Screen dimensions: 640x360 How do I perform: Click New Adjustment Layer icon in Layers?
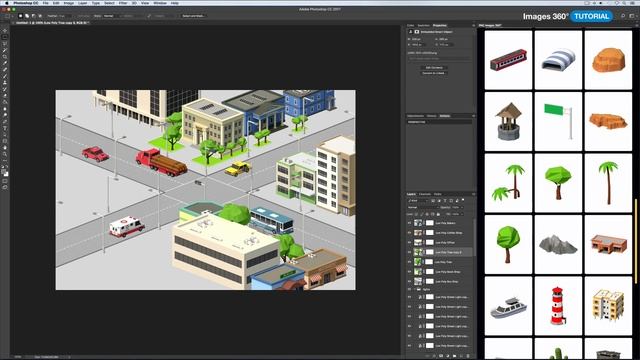pos(448,356)
